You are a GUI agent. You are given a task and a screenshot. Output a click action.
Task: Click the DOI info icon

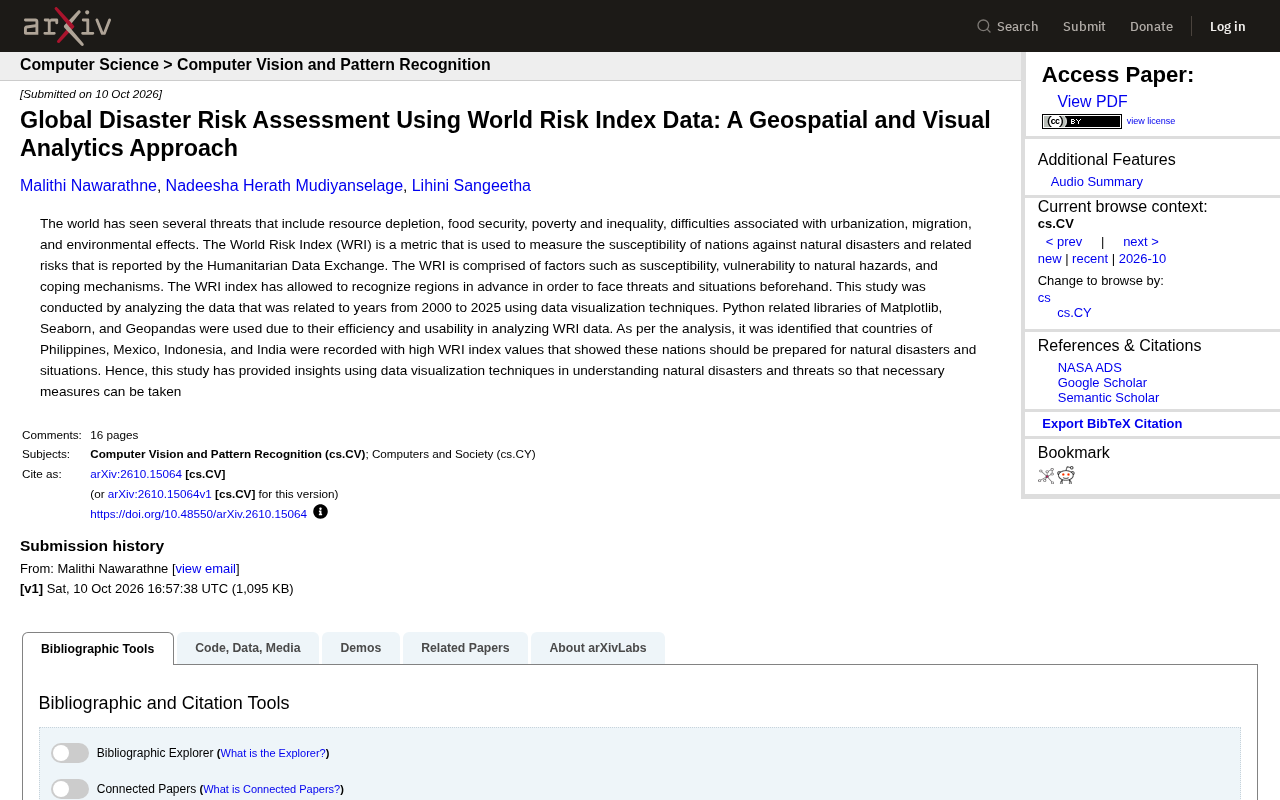320,512
